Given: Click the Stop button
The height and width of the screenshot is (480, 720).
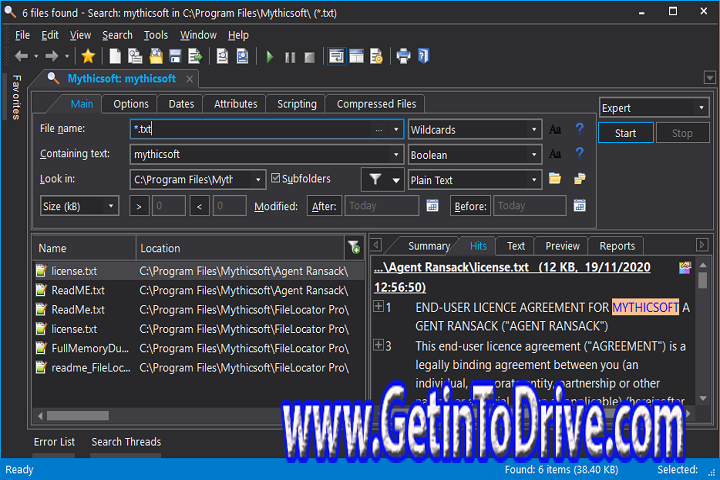Looking at the screenshot, I should (x=682, y=133).
